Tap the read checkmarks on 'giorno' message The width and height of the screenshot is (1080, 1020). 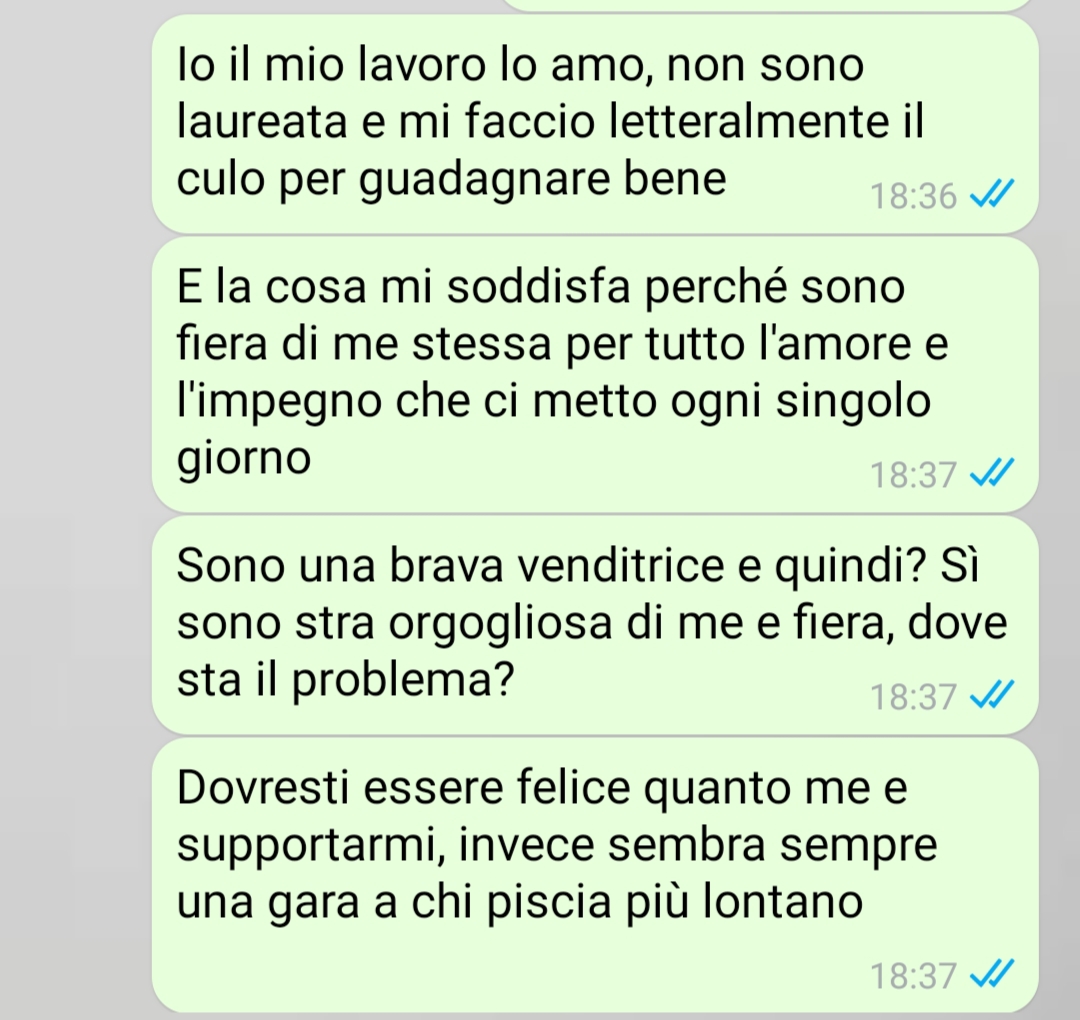point(991,472)
